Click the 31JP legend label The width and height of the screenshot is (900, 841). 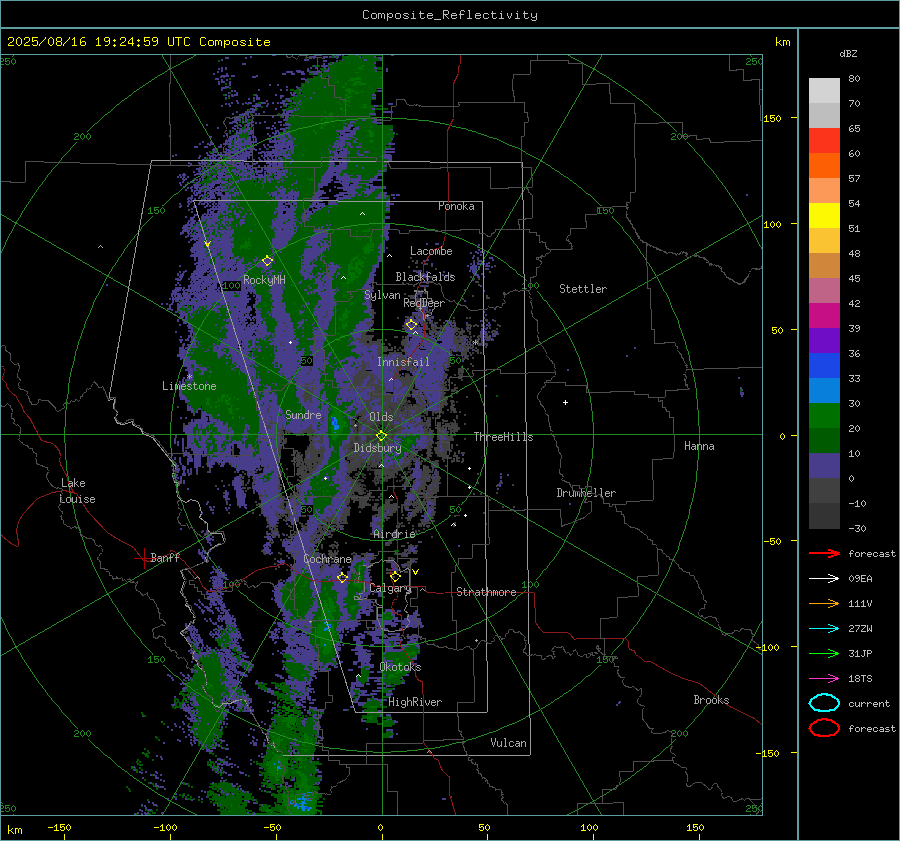click(860, 653)
